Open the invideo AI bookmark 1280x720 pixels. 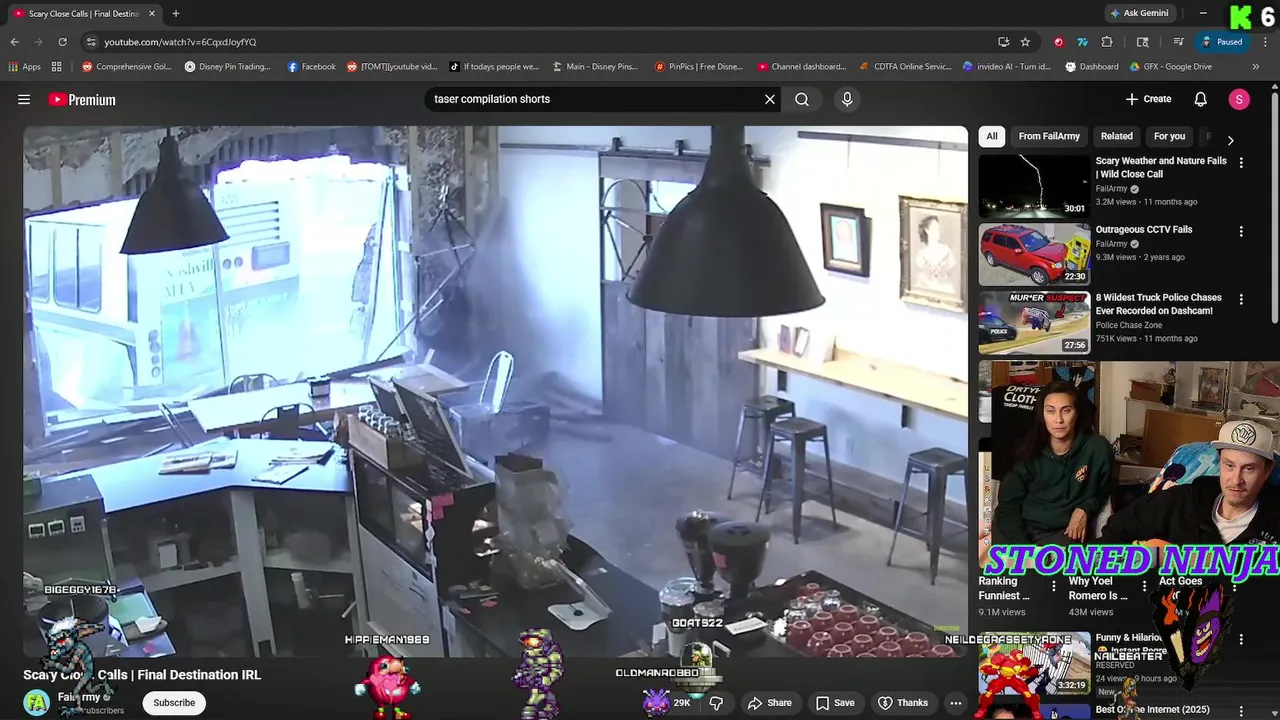click(1006, 67)
